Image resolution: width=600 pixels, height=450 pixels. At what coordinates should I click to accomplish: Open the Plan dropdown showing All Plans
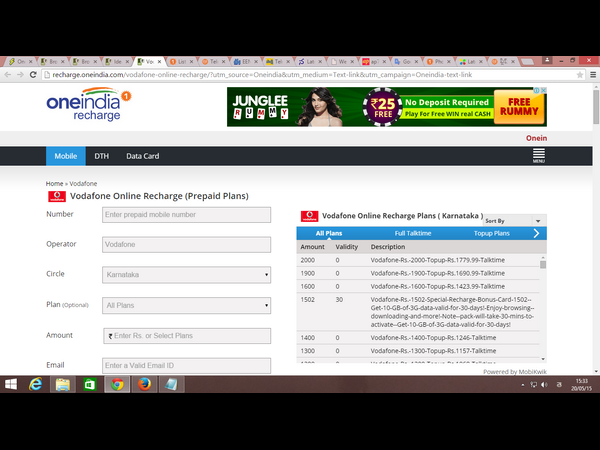[186, 305]
